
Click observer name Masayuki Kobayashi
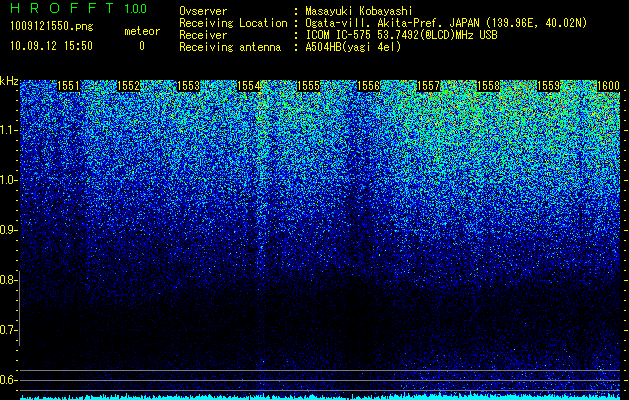tap(359, 11)
